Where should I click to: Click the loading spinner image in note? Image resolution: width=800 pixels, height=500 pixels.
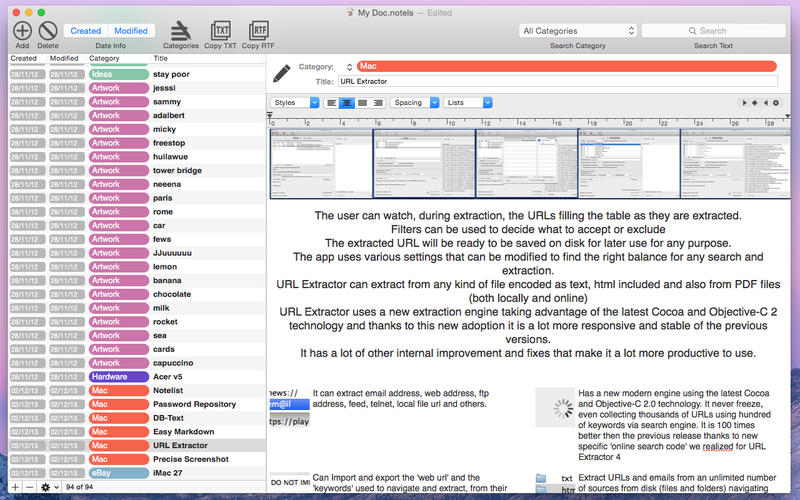tap(555, 408)
